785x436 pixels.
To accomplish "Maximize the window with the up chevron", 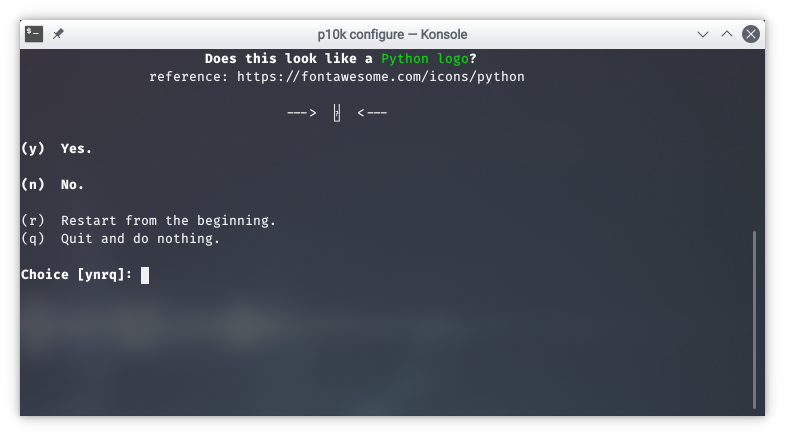I will click(727, 34).
